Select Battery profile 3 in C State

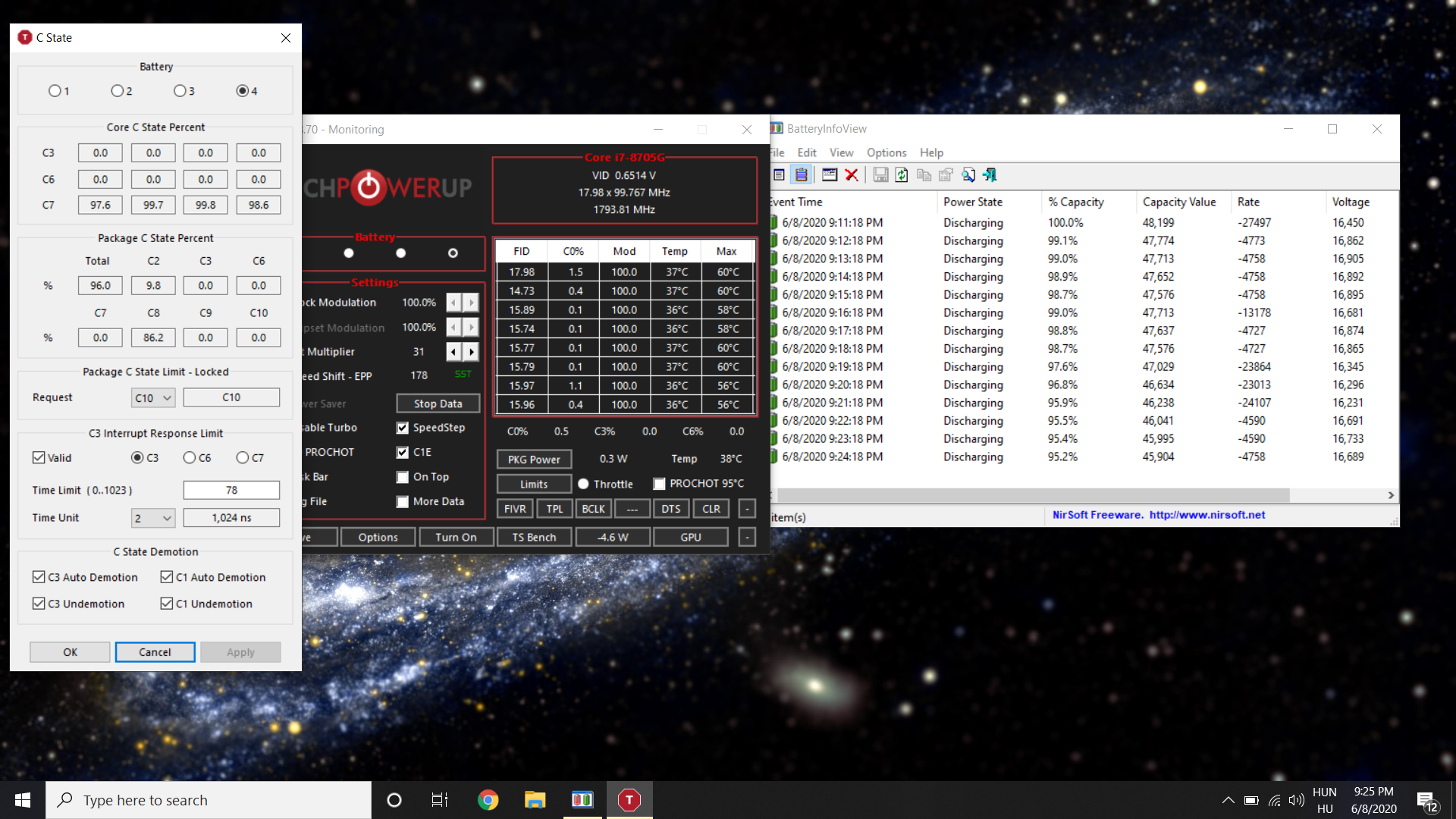[x=180, y=91]
